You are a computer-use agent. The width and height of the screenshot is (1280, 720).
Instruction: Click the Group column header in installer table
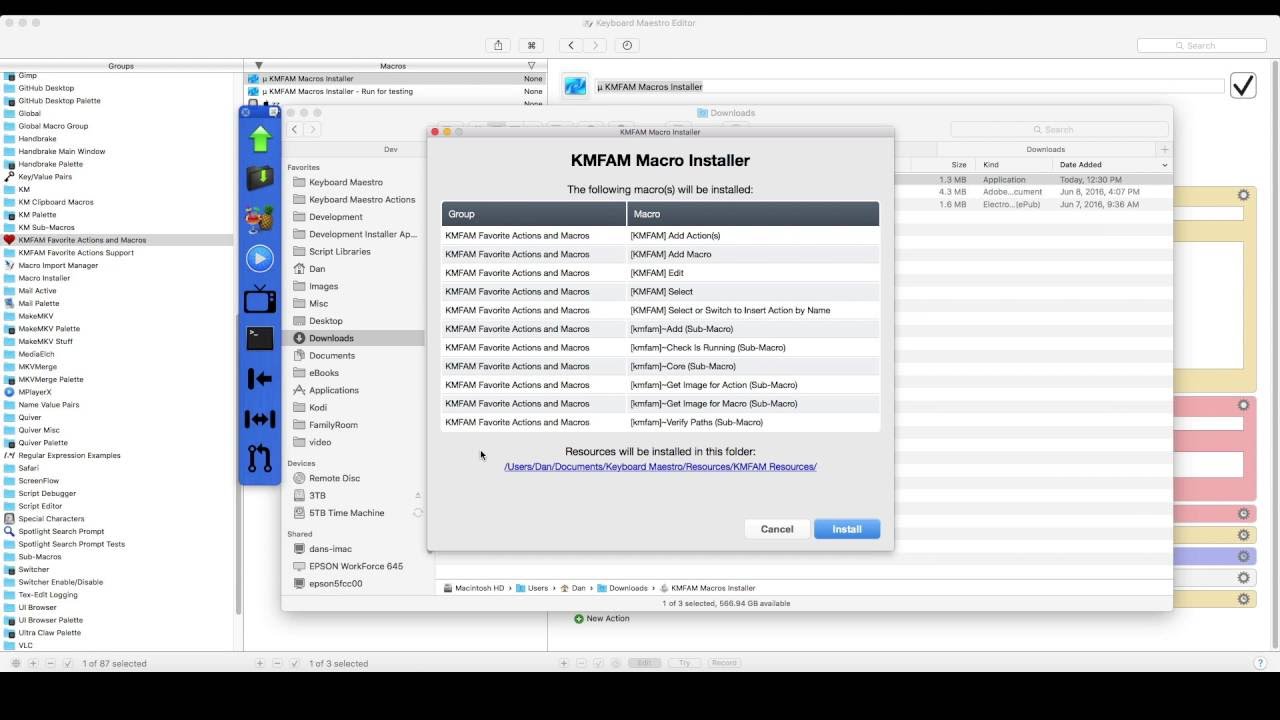click(534, 214)
